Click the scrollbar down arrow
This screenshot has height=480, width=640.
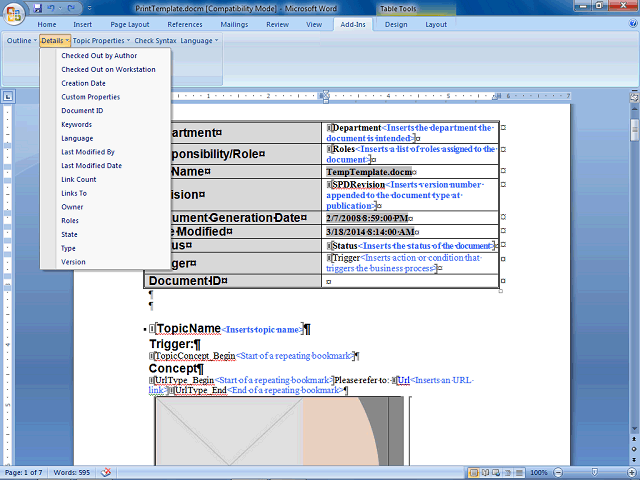coord(634,429)
